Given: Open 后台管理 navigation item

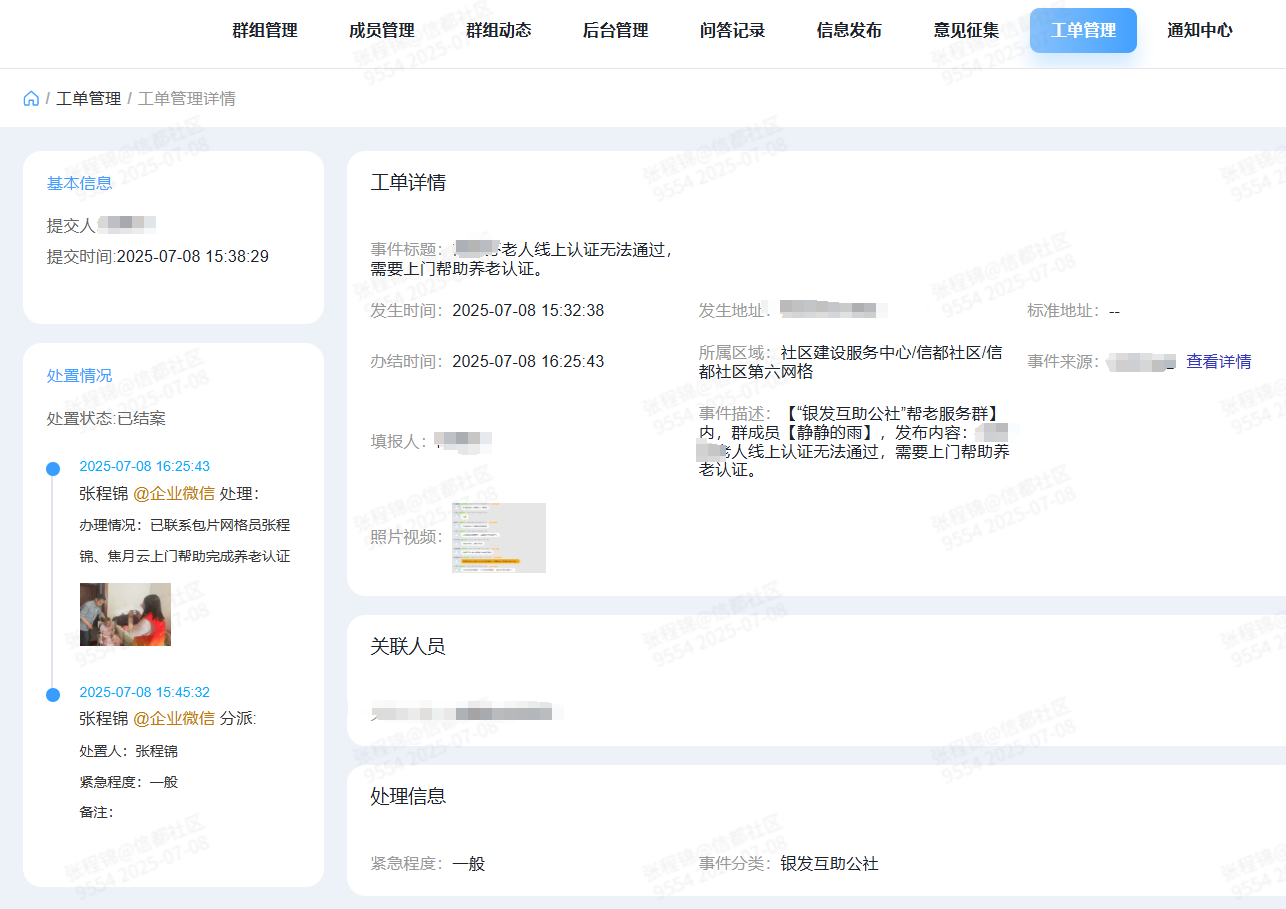Looking at the screenshot, I should click(x=616, y=30).
